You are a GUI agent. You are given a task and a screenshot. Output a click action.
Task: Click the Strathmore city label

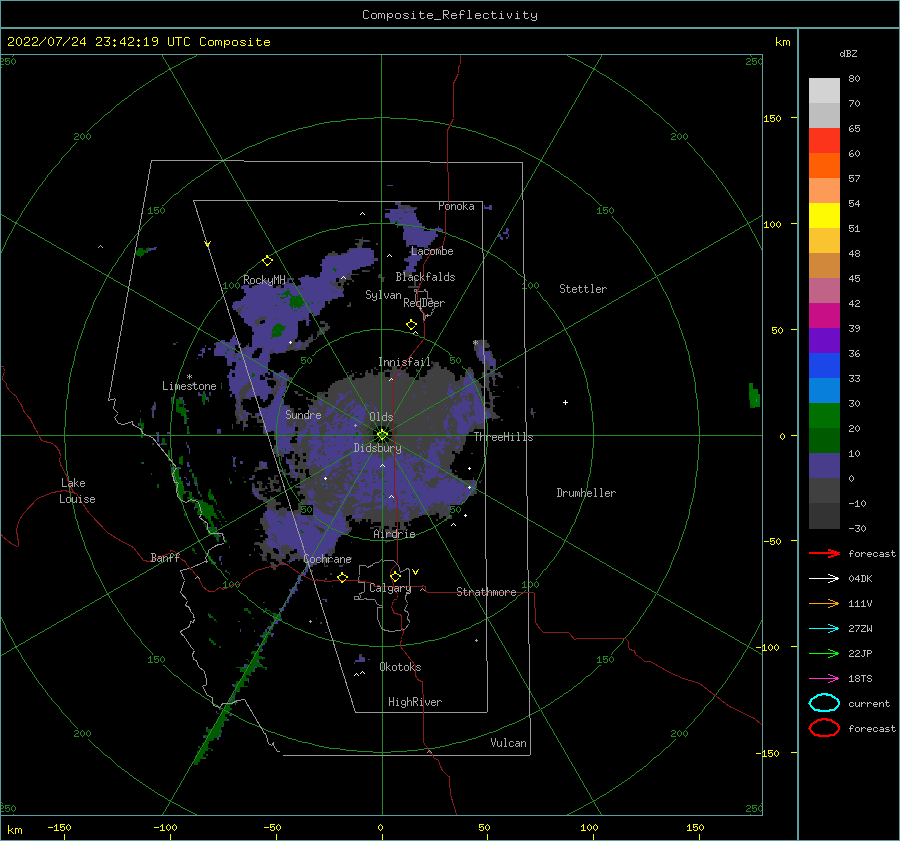coord(486,592)
